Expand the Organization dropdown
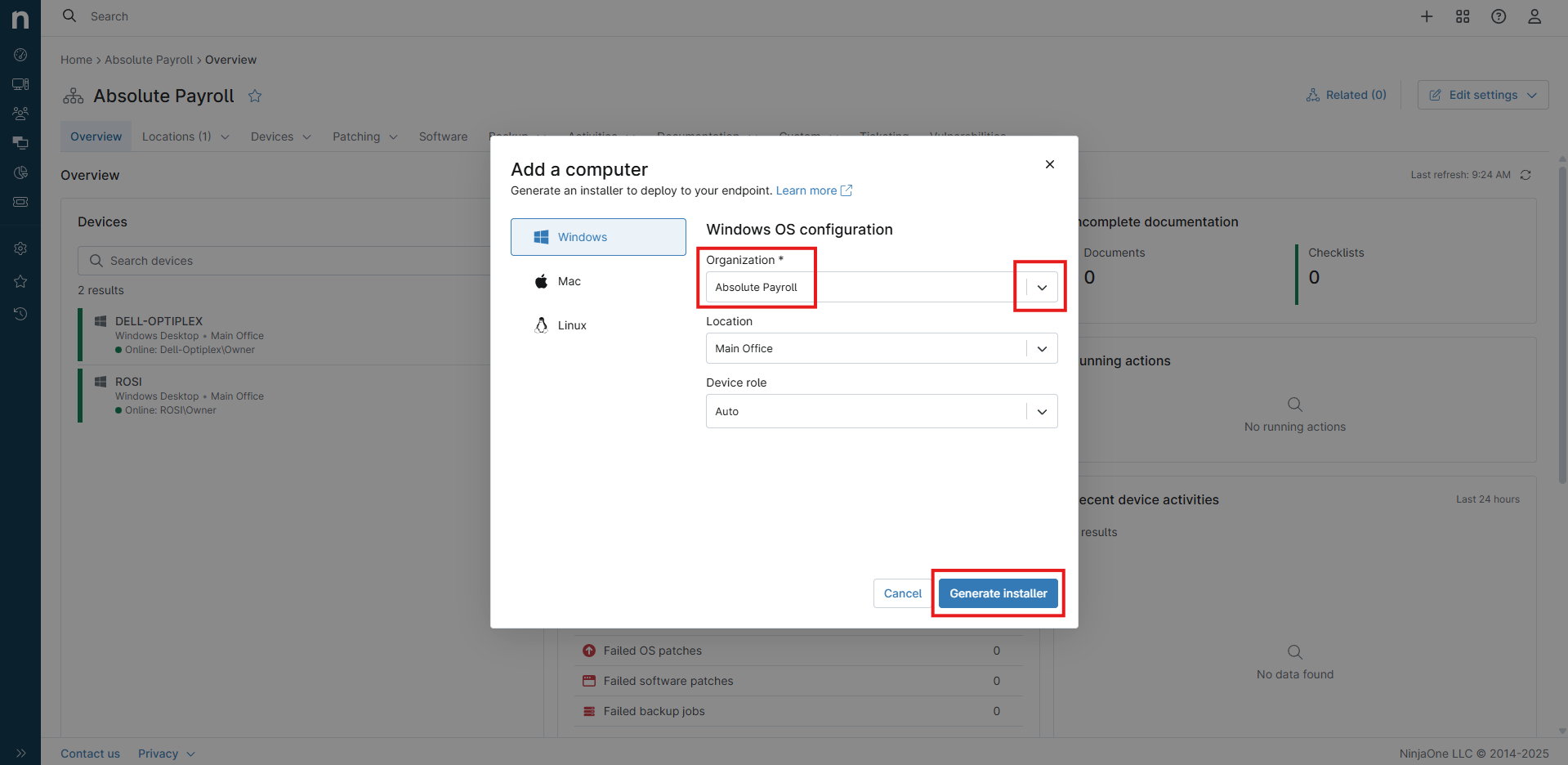The width and height of the screenshot is (1568, 765). (1041, 288)
